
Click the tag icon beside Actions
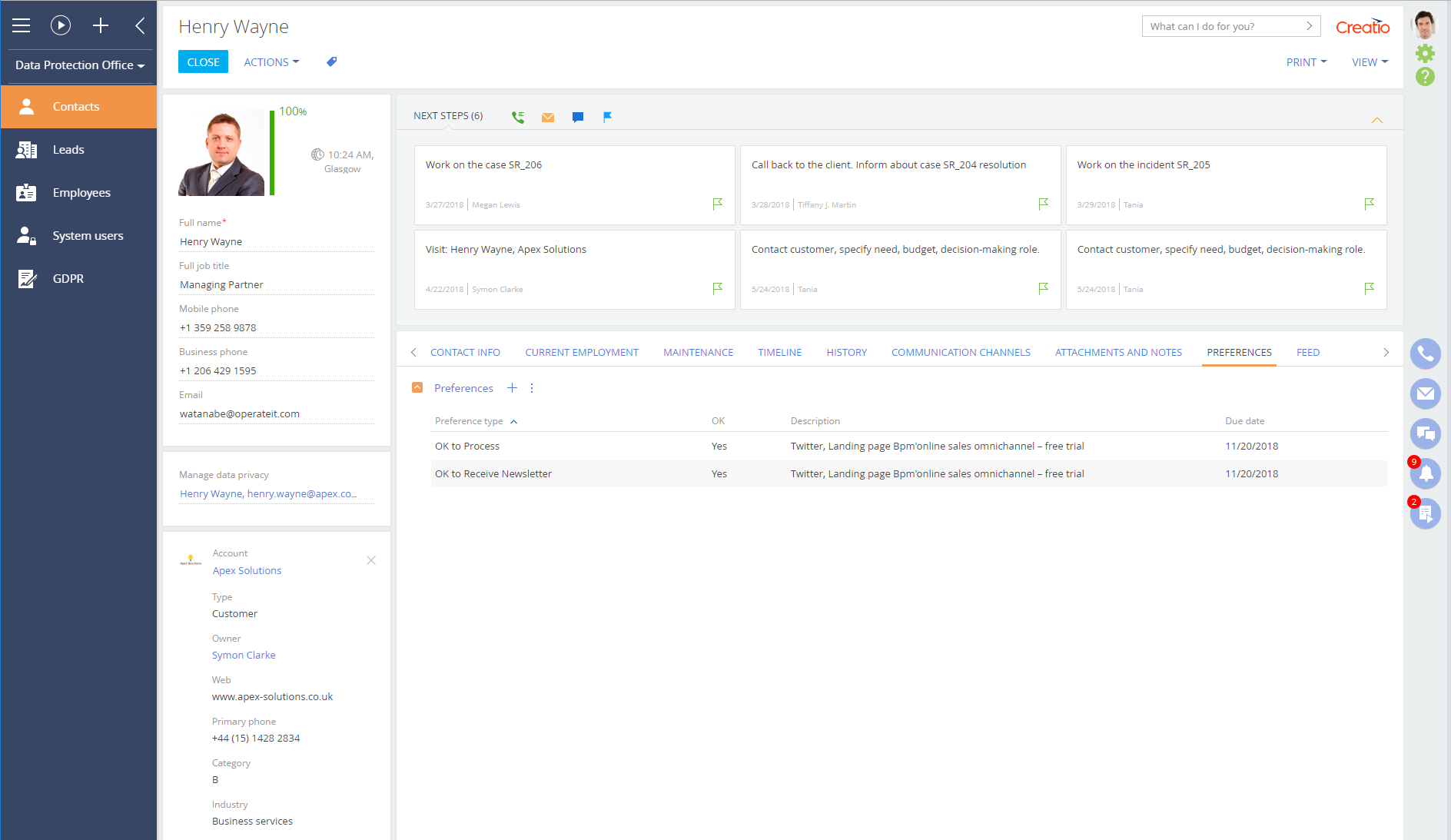[331, 62]
